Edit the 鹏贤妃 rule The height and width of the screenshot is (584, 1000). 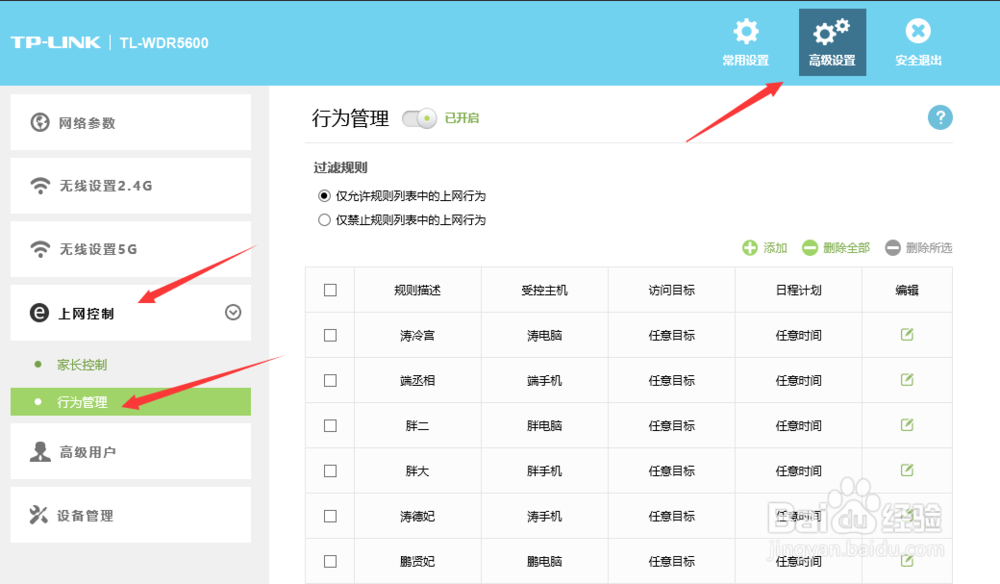(907, 561)
